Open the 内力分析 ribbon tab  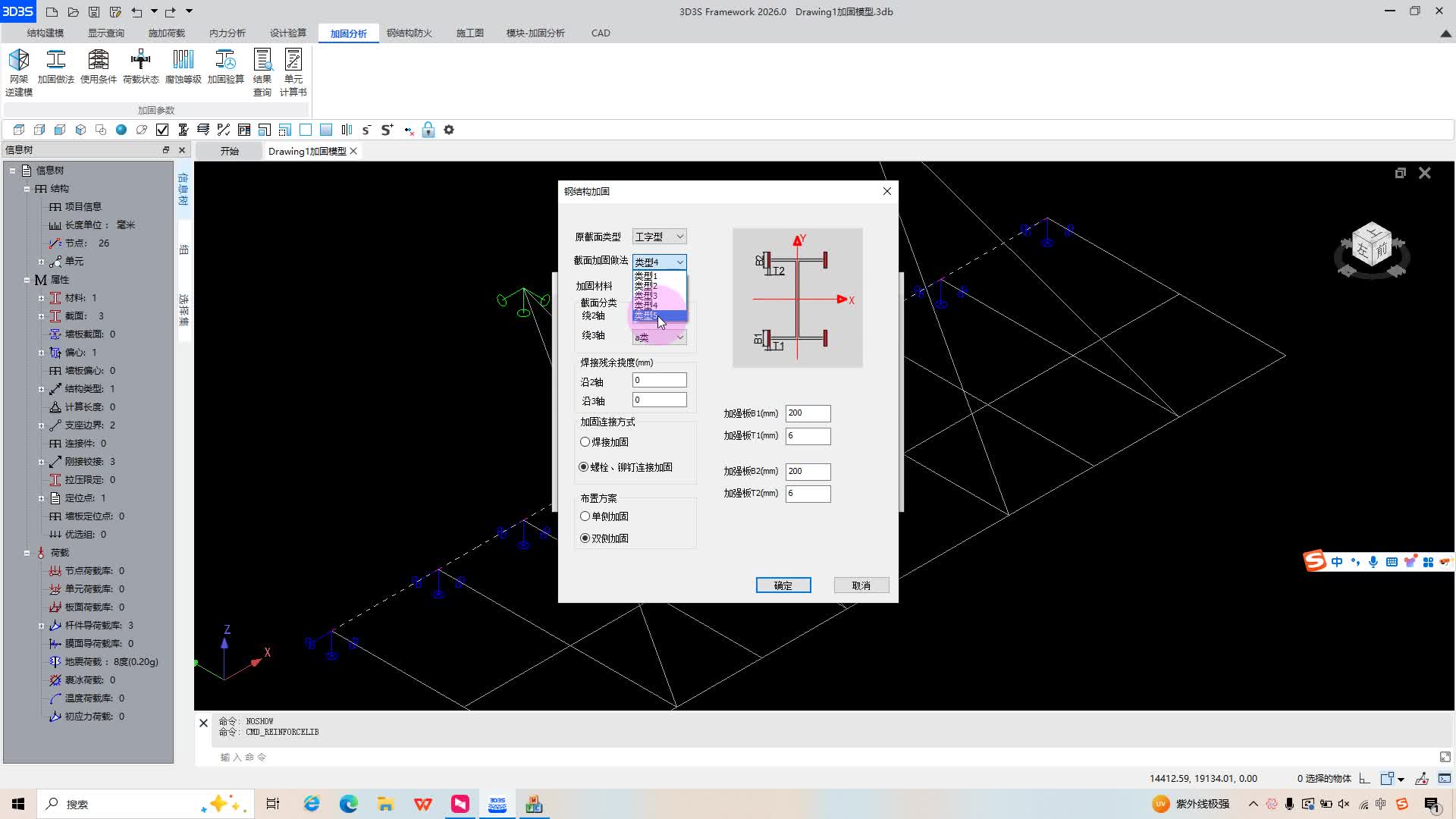pos(227,33)
